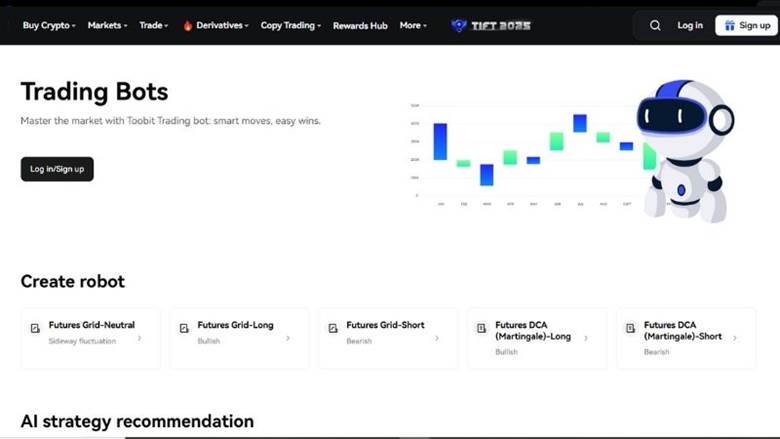Click the Trading Bots heading
This screenshot has width=780, height=439.
click(x=95, y=92)
